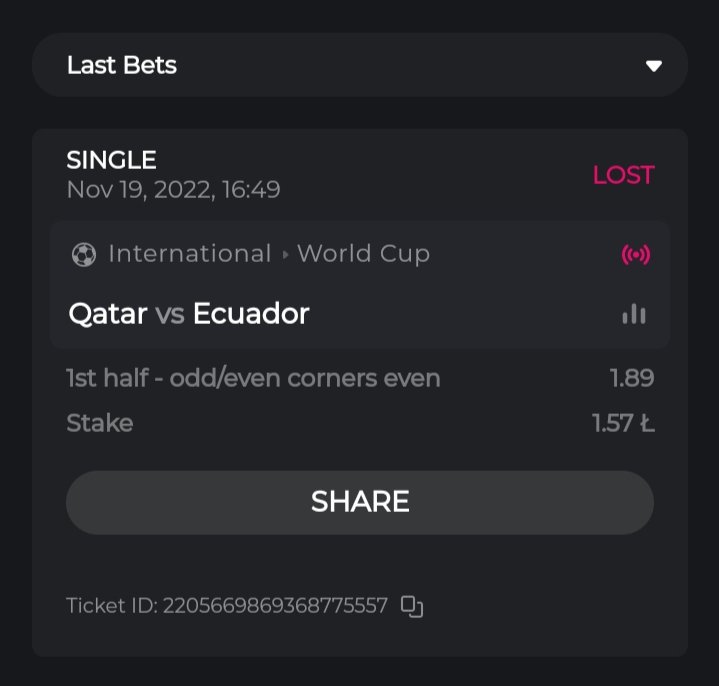Click the 1.89 odds value
The width and height of the screenshot is (719, 686).
[x=632, y=378]
